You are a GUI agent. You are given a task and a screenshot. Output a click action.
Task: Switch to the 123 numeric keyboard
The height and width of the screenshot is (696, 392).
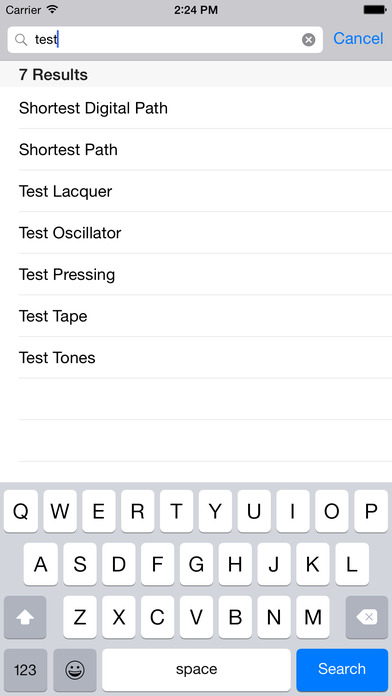[x=25, y=670]
